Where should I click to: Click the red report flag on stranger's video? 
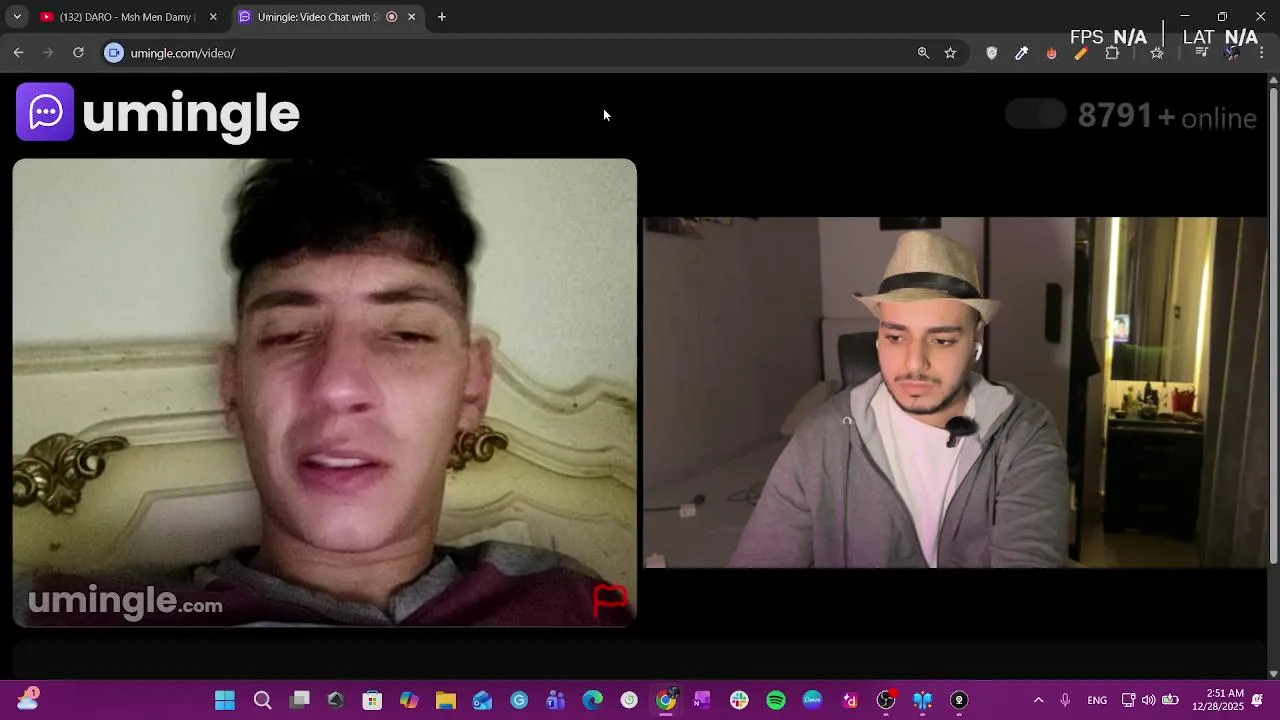coord(610,600)
